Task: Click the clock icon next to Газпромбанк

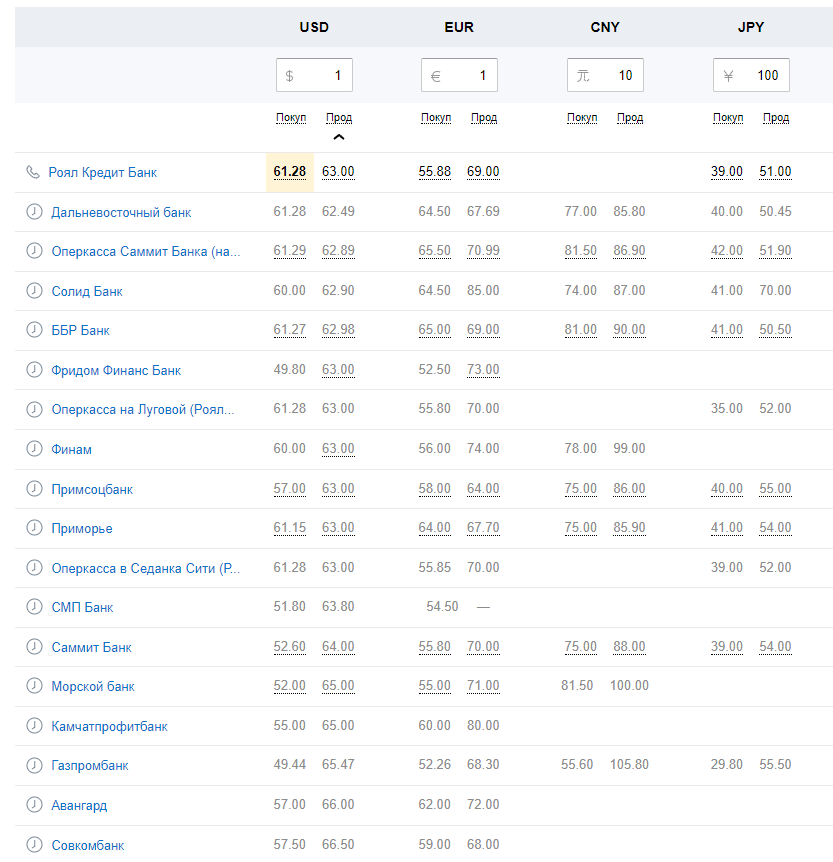Action: coord(34,765)
